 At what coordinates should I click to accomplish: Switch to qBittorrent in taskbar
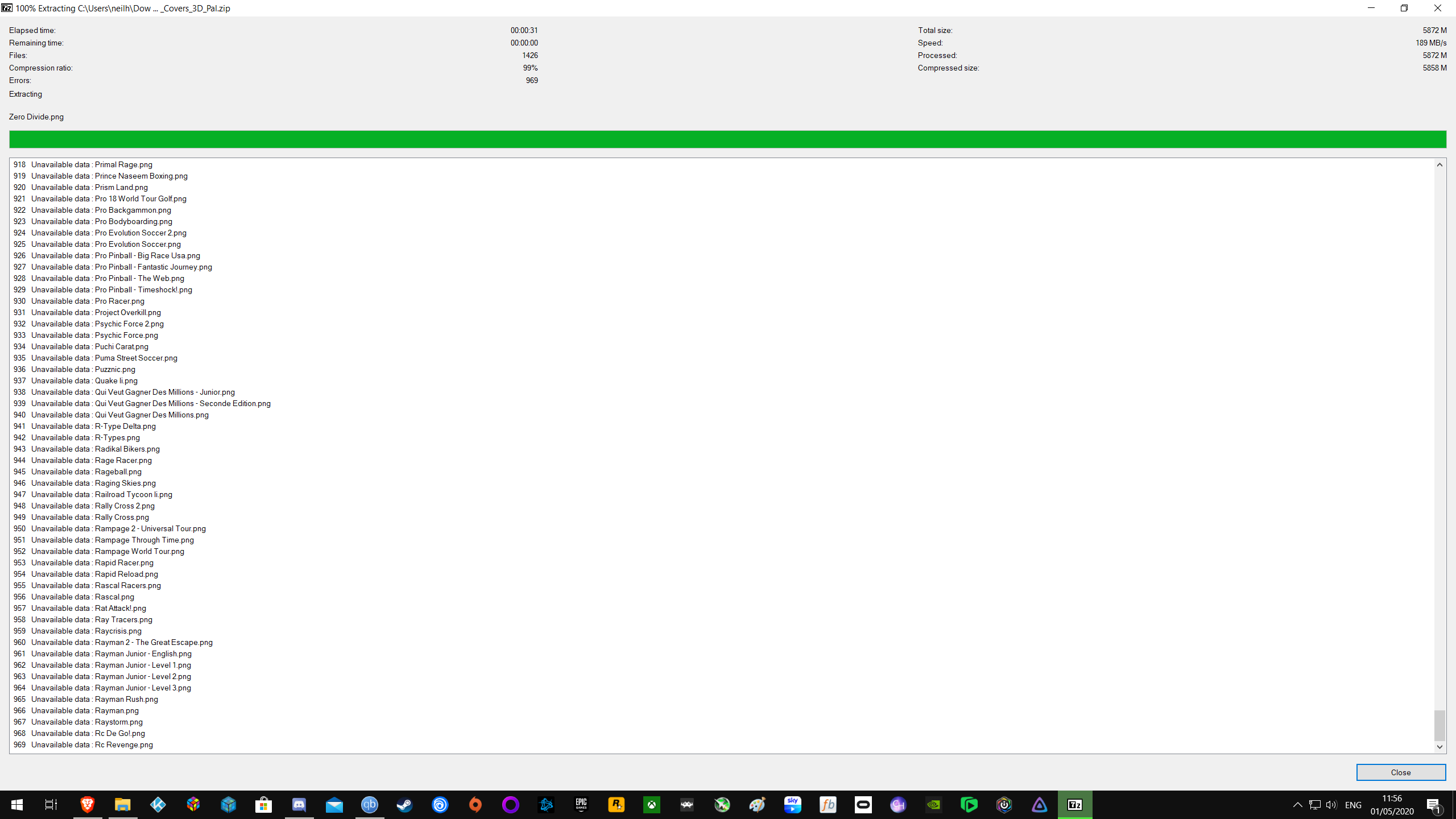370,805
